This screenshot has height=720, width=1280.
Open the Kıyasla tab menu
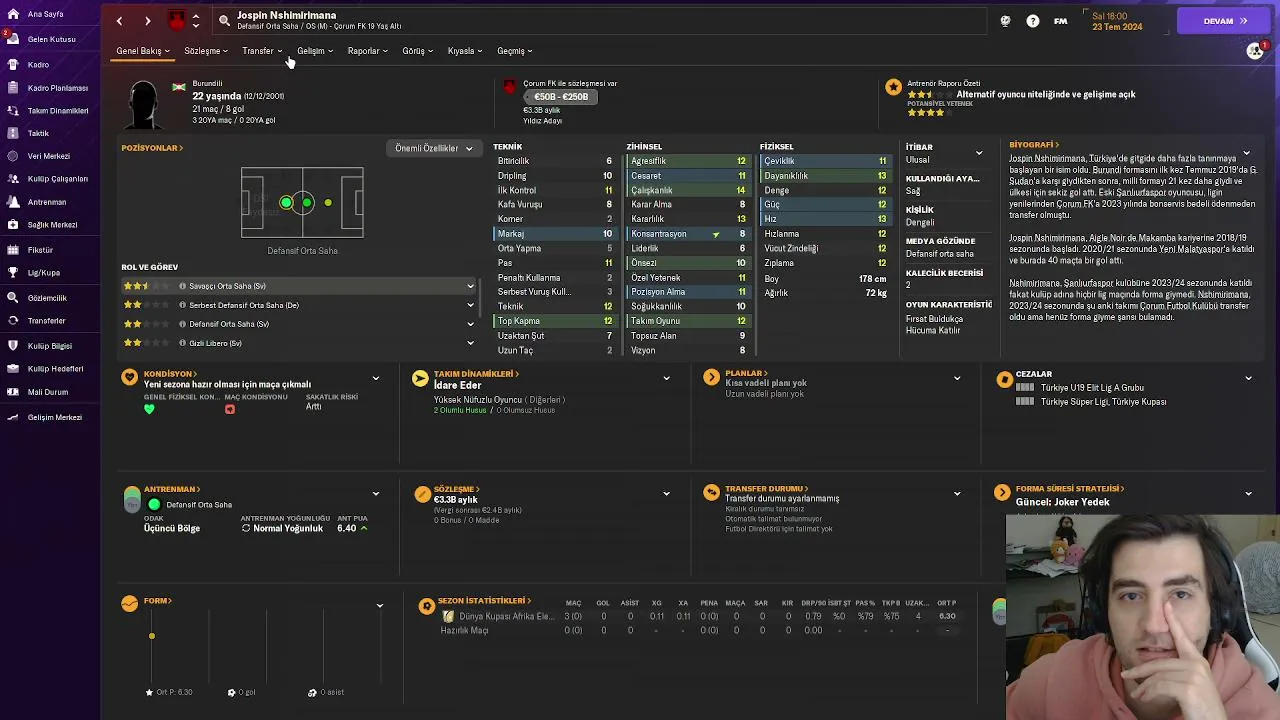coord(465,51)
